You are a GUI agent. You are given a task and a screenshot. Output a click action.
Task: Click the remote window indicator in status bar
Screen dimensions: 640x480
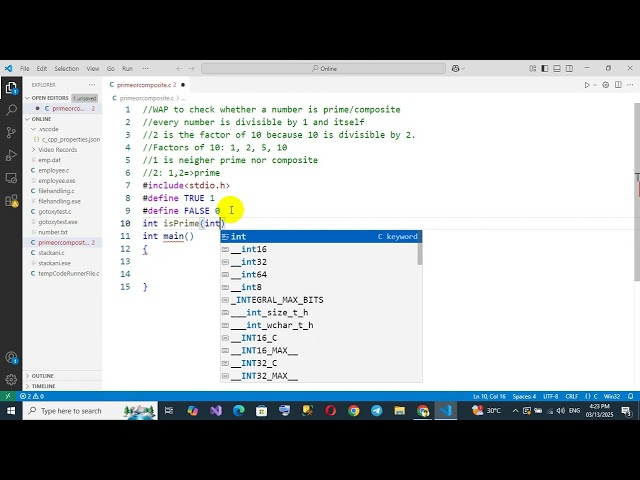tap(7, 396)
